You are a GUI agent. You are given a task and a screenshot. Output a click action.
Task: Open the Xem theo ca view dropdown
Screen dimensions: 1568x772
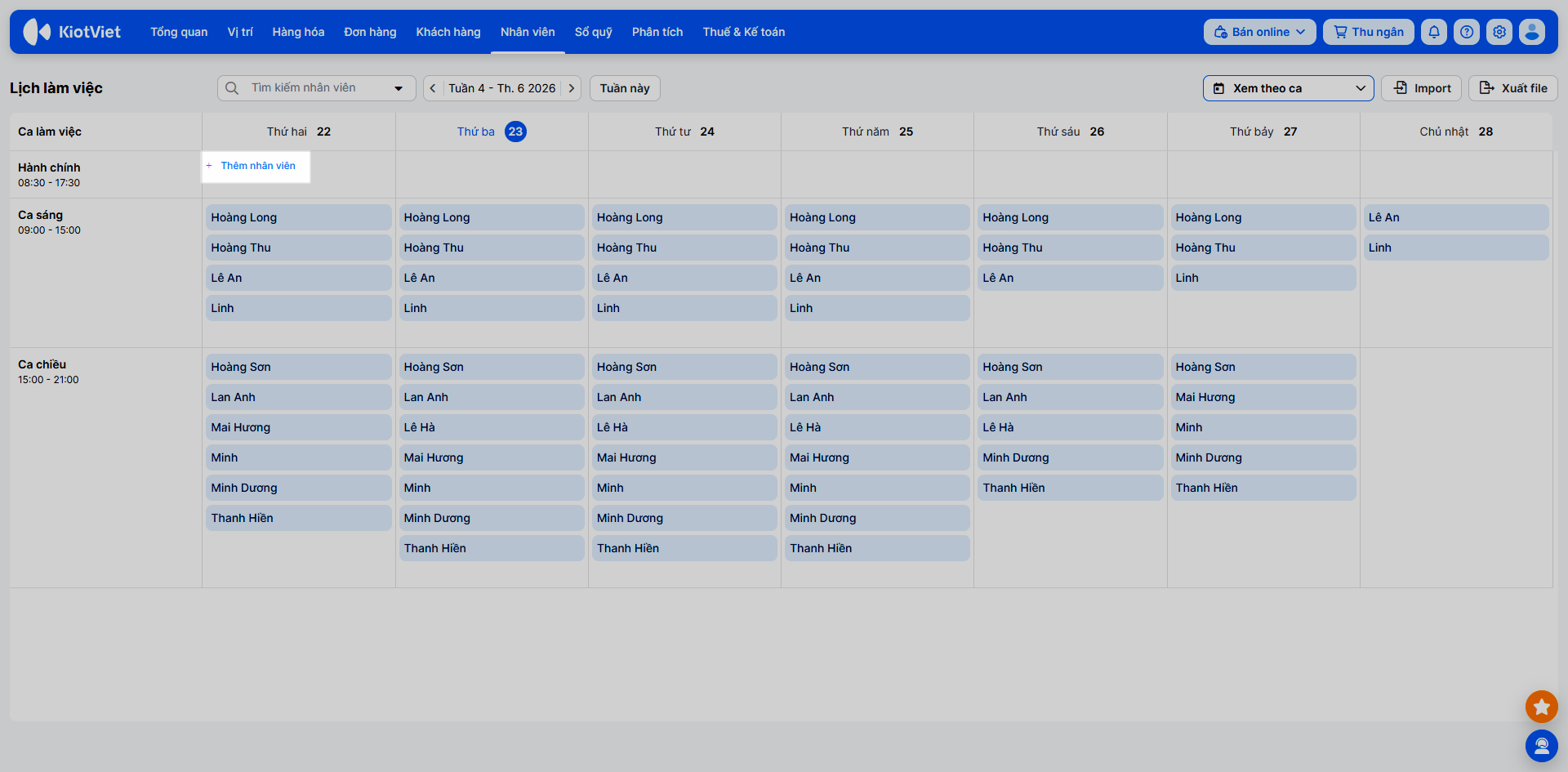click(x=1288, y=88)
